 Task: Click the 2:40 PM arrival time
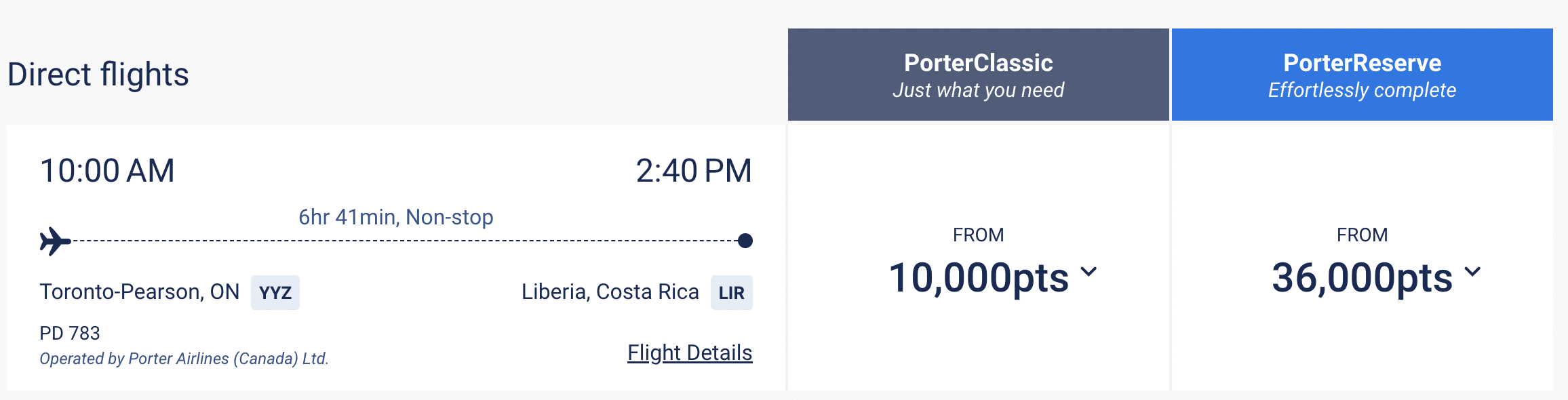[x=695, y=170]
